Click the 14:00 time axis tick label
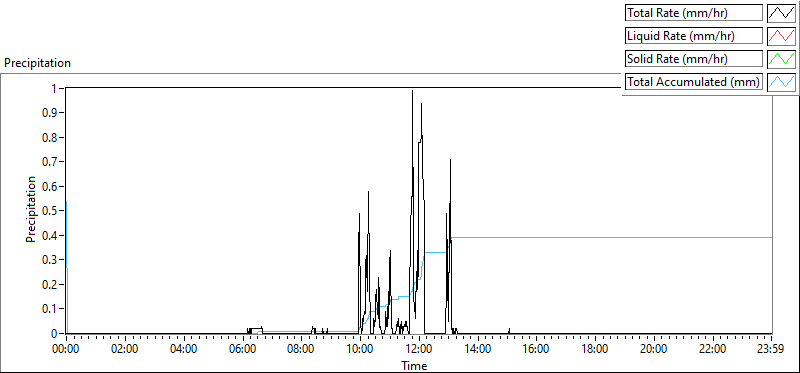This screenshot has height=373, width=800. pos(478,350)
